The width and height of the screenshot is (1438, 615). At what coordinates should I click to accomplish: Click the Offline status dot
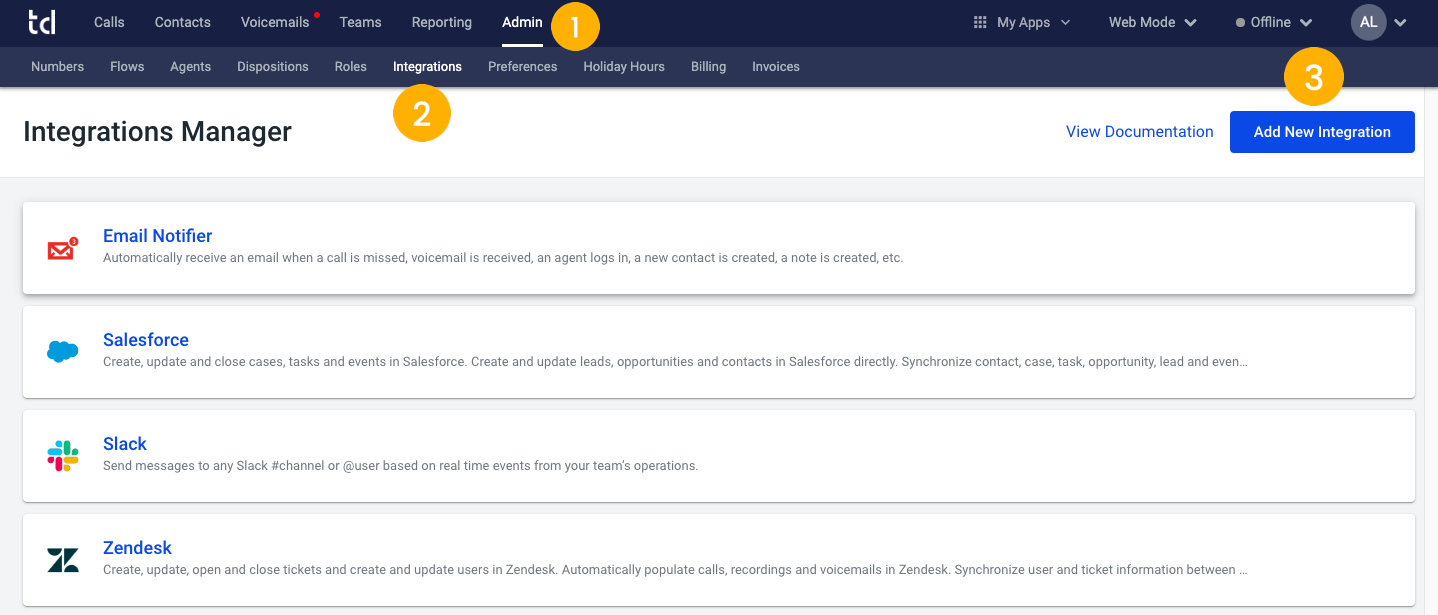(x=1240, y=22)
